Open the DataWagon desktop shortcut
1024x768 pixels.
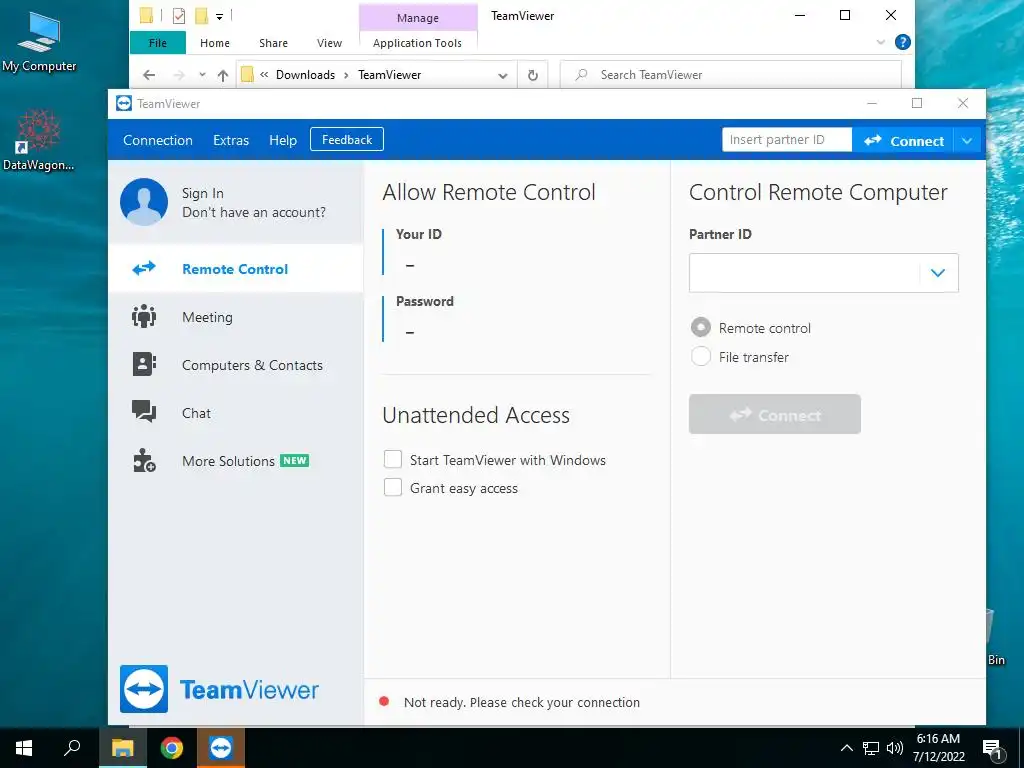pyautogui.click(x=39, y=141)
